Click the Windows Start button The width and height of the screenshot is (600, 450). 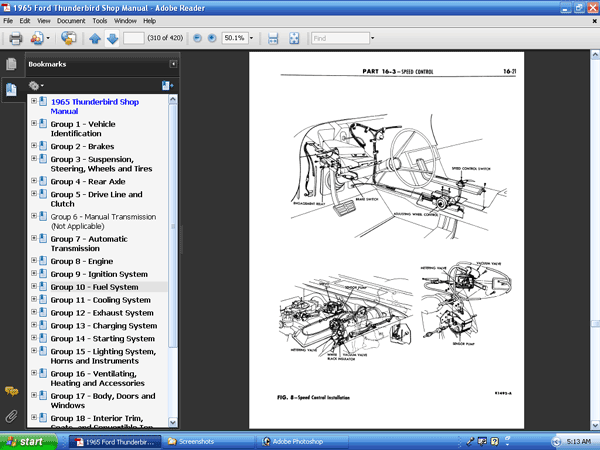[29, 442]
